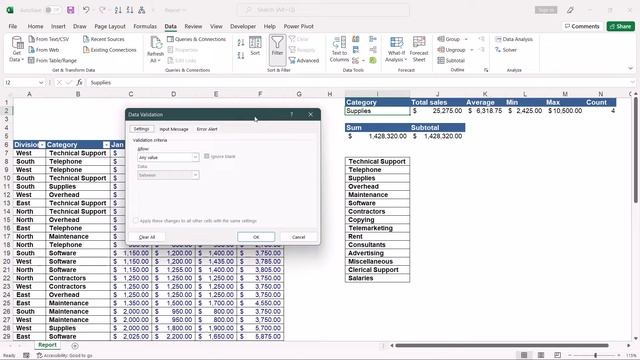The height and width of the screenshot is (360, 640).
Task: Add a new sheet with plus button
Action: (75, 346)
